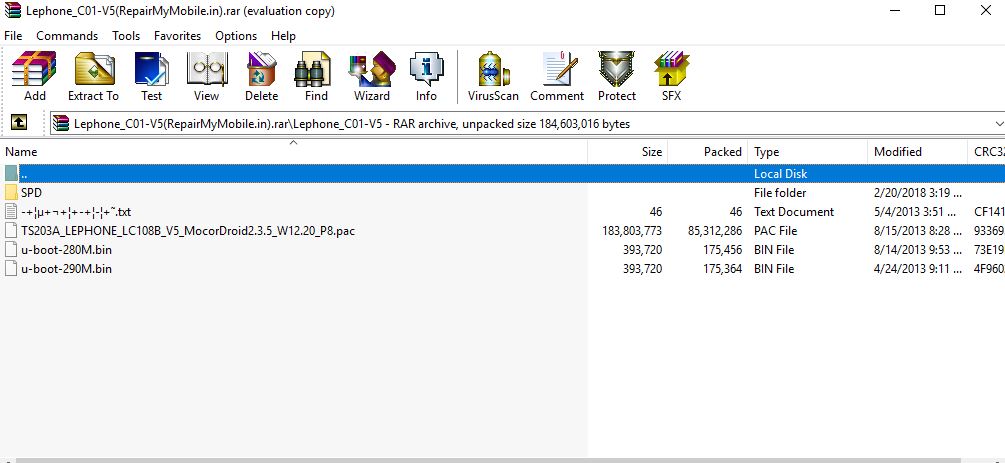Viewport: 1005px width, 463px height.
Task: Select the u-boot-280M.bin file
Action: click(x=66, y=249)
